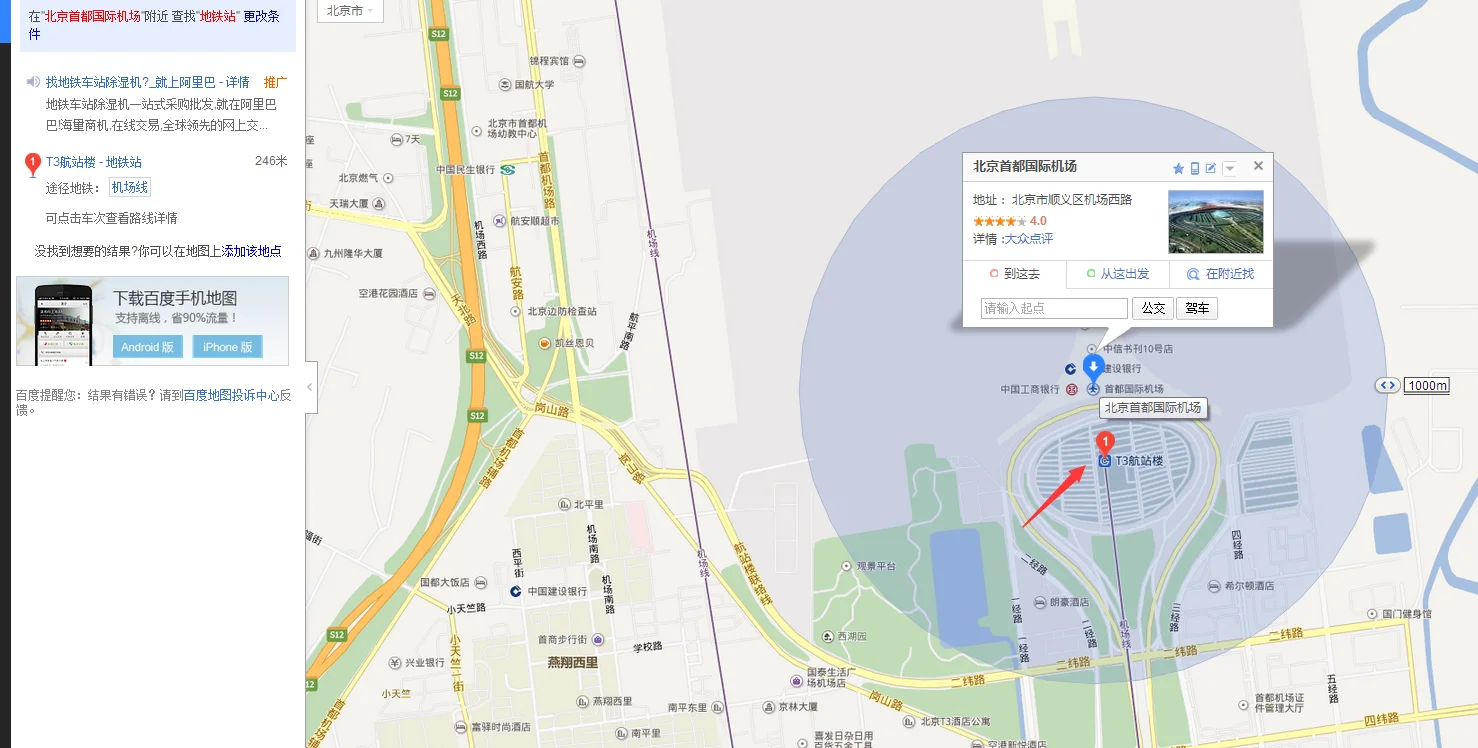Click the speaker icon beside the promoted ad
Image resolution: width=1478 pixels, height=748 pixels.
33,82
